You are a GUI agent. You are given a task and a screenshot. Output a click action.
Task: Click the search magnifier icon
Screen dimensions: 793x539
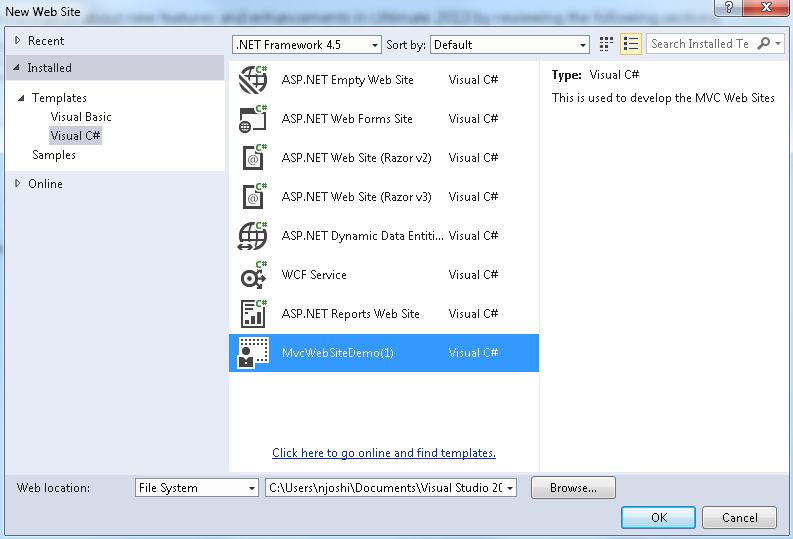[x=763, y=43]
